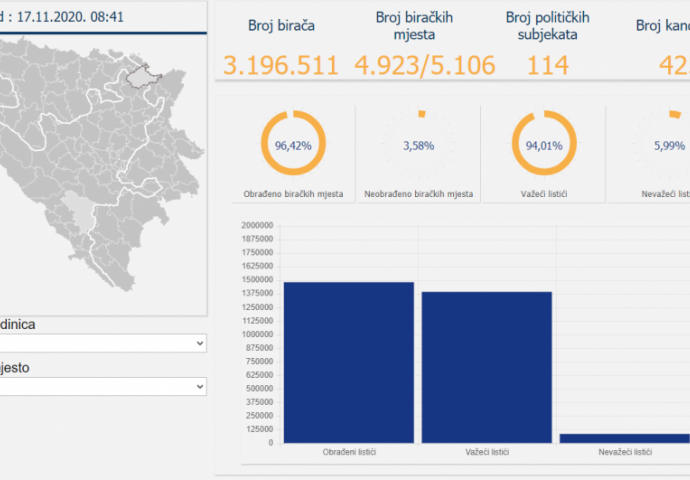The height and width of the screenshot is (480, 690).
Task: Click the 4.923/5.106 polling stations figure
Action: [x=425, y=66]
